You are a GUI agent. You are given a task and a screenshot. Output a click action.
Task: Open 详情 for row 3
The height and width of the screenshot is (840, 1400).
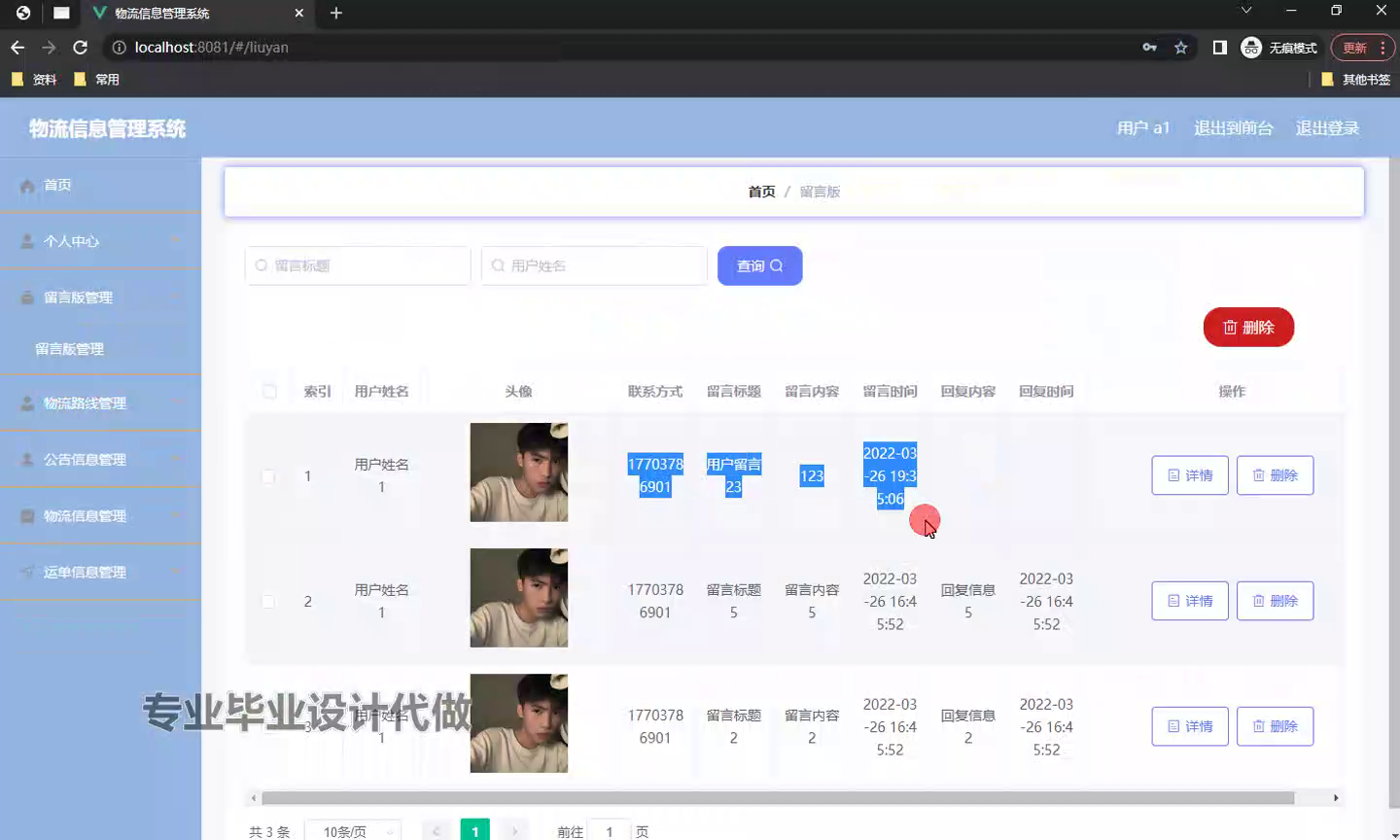pyautogui.click(x=1190, y=726)
